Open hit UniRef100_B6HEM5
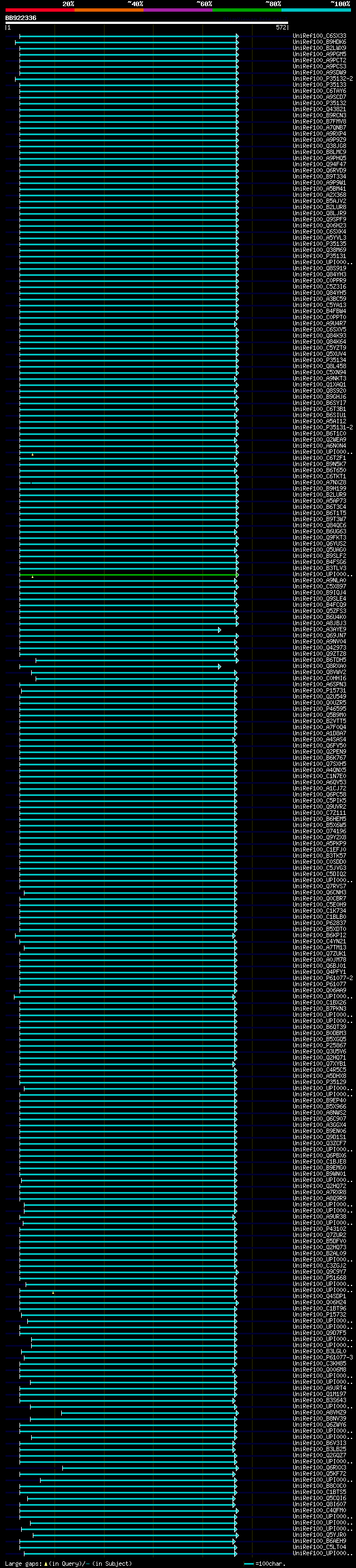Viewport: 356px width, 1568px height. (x=319, y=819)
